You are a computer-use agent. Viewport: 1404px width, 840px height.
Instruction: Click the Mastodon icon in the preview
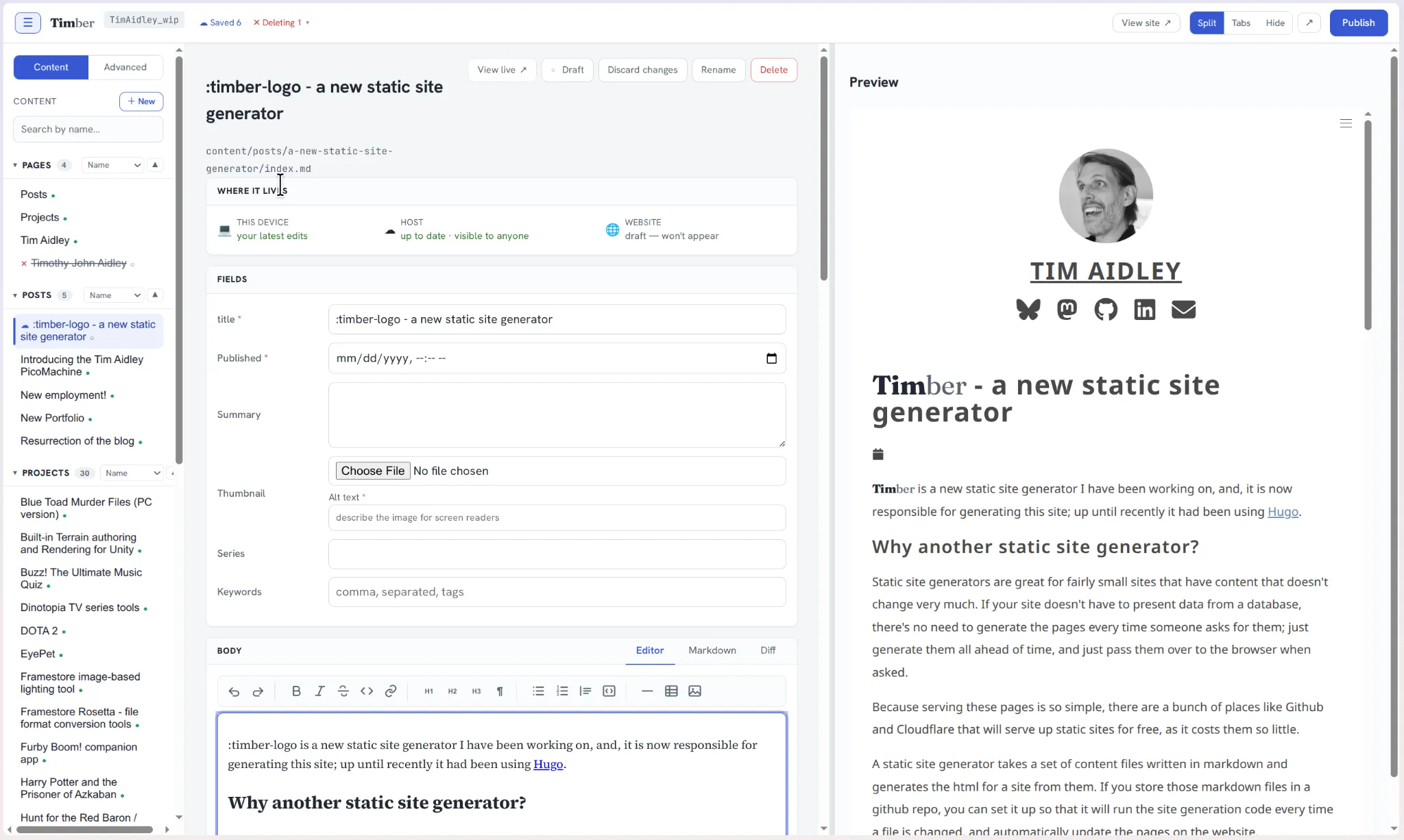pos(1067,310)
